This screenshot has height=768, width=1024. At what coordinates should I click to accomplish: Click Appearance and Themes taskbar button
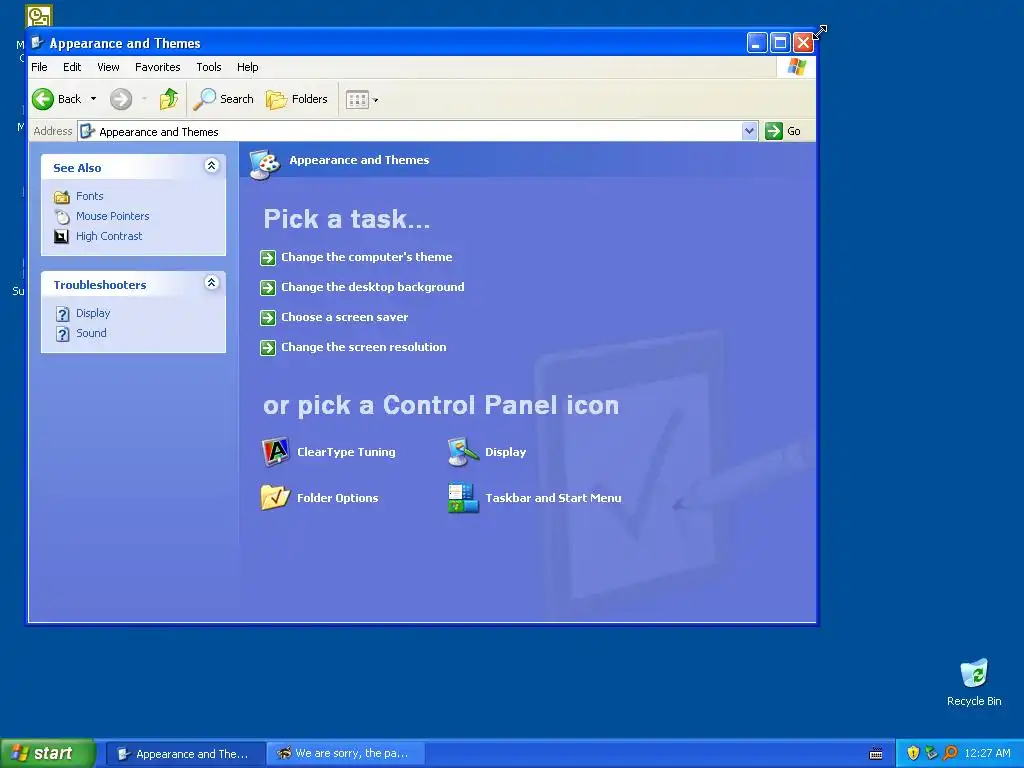click(185, 754)
